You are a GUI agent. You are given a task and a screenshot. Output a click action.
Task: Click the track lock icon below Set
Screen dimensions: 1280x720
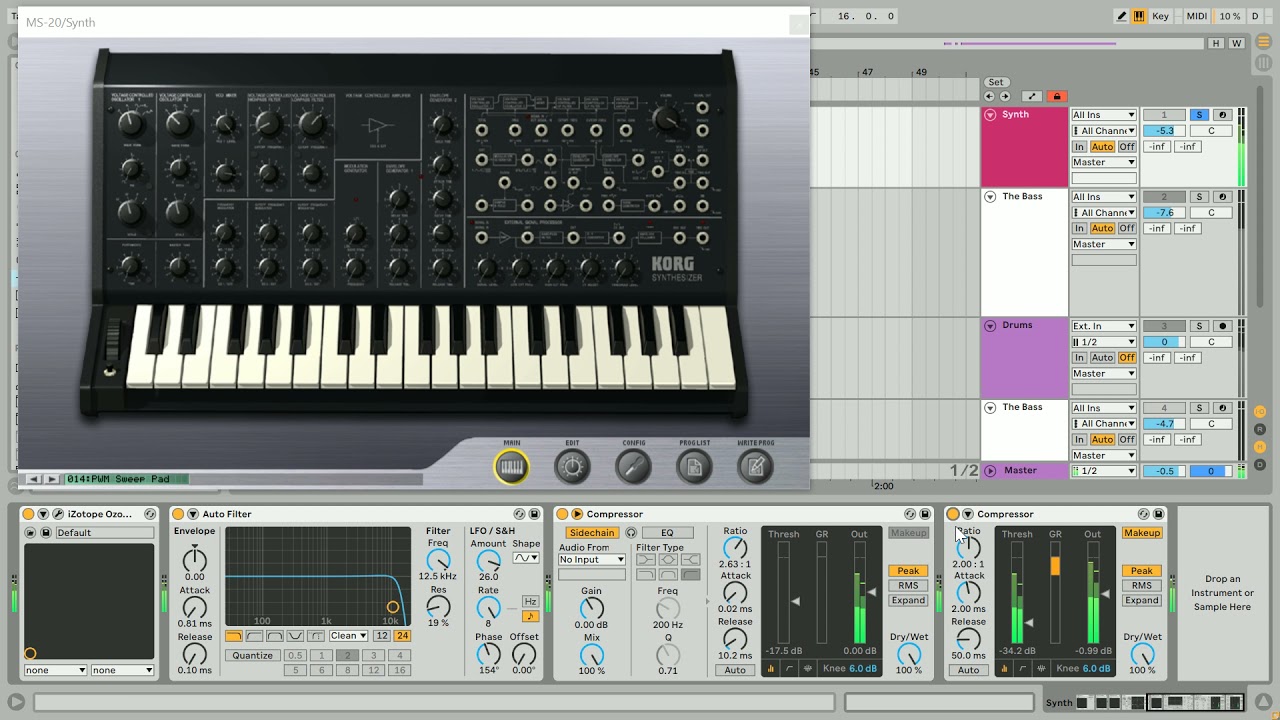[1055, 97]
